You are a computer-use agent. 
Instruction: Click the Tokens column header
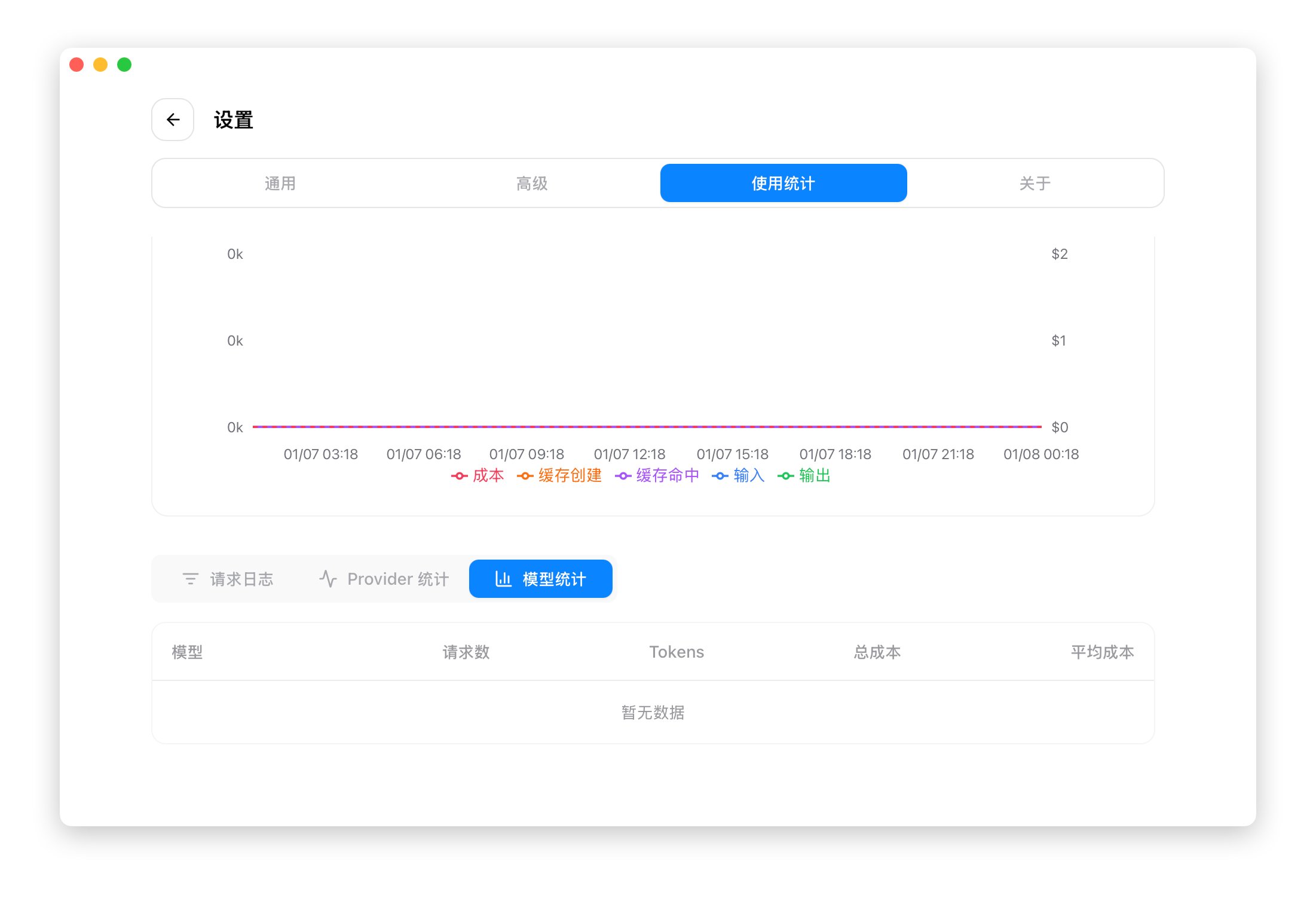[x=677, y=652]
